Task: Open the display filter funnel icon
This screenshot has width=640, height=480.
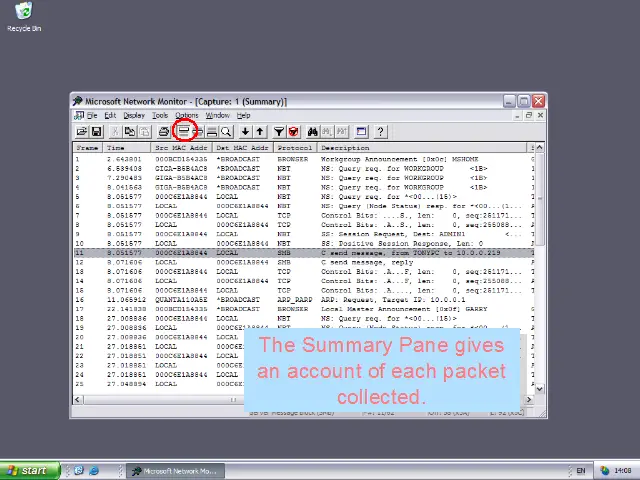Action: coord(279,131)
